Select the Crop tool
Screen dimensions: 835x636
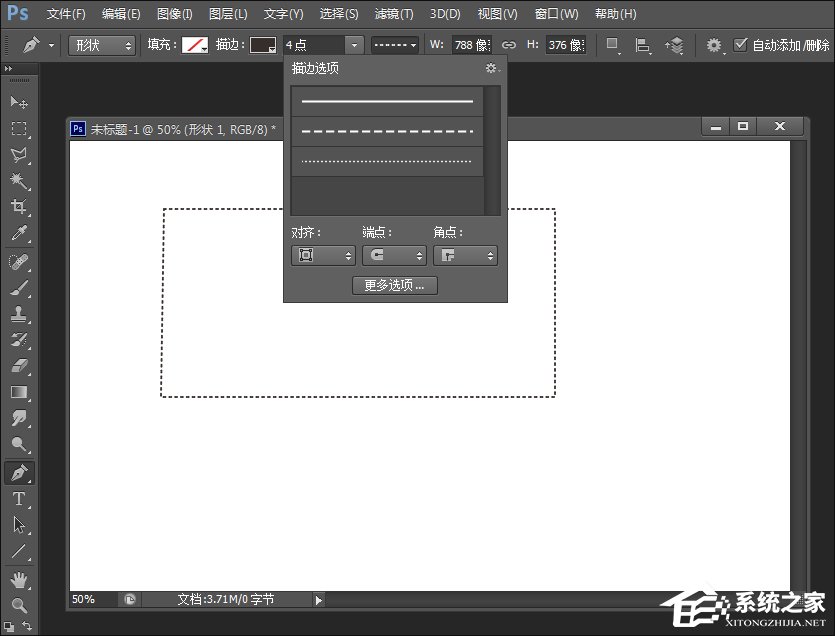click(x=19, y=207)
